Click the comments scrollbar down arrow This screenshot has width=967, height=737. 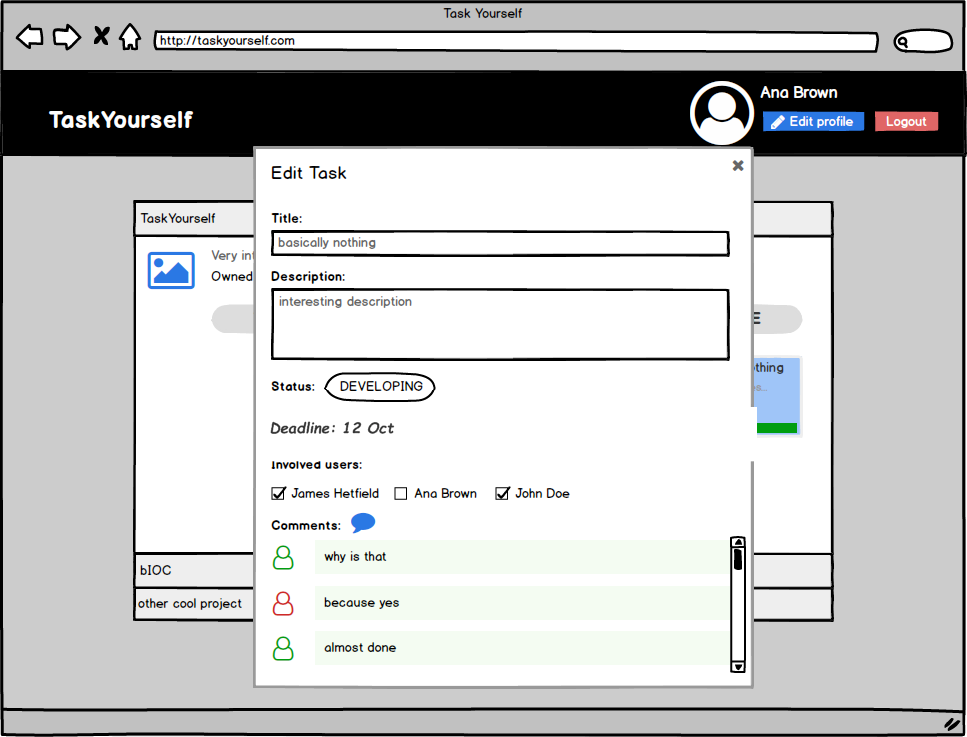coord(738,666)
